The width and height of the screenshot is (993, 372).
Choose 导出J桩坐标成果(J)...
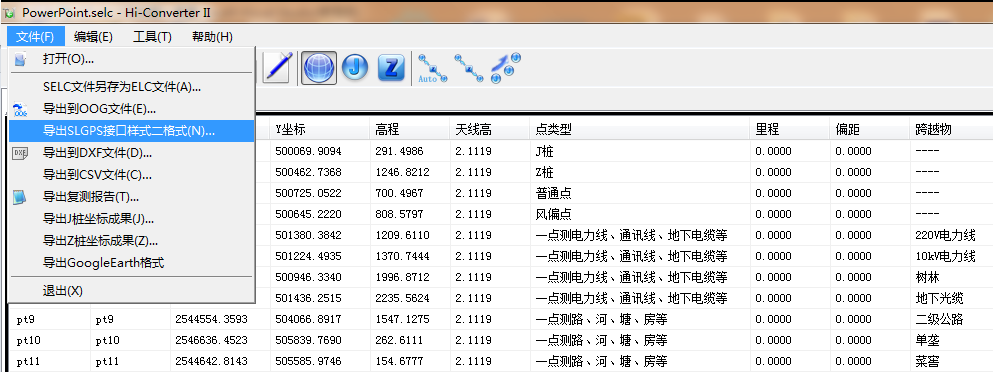pos(132,219)
